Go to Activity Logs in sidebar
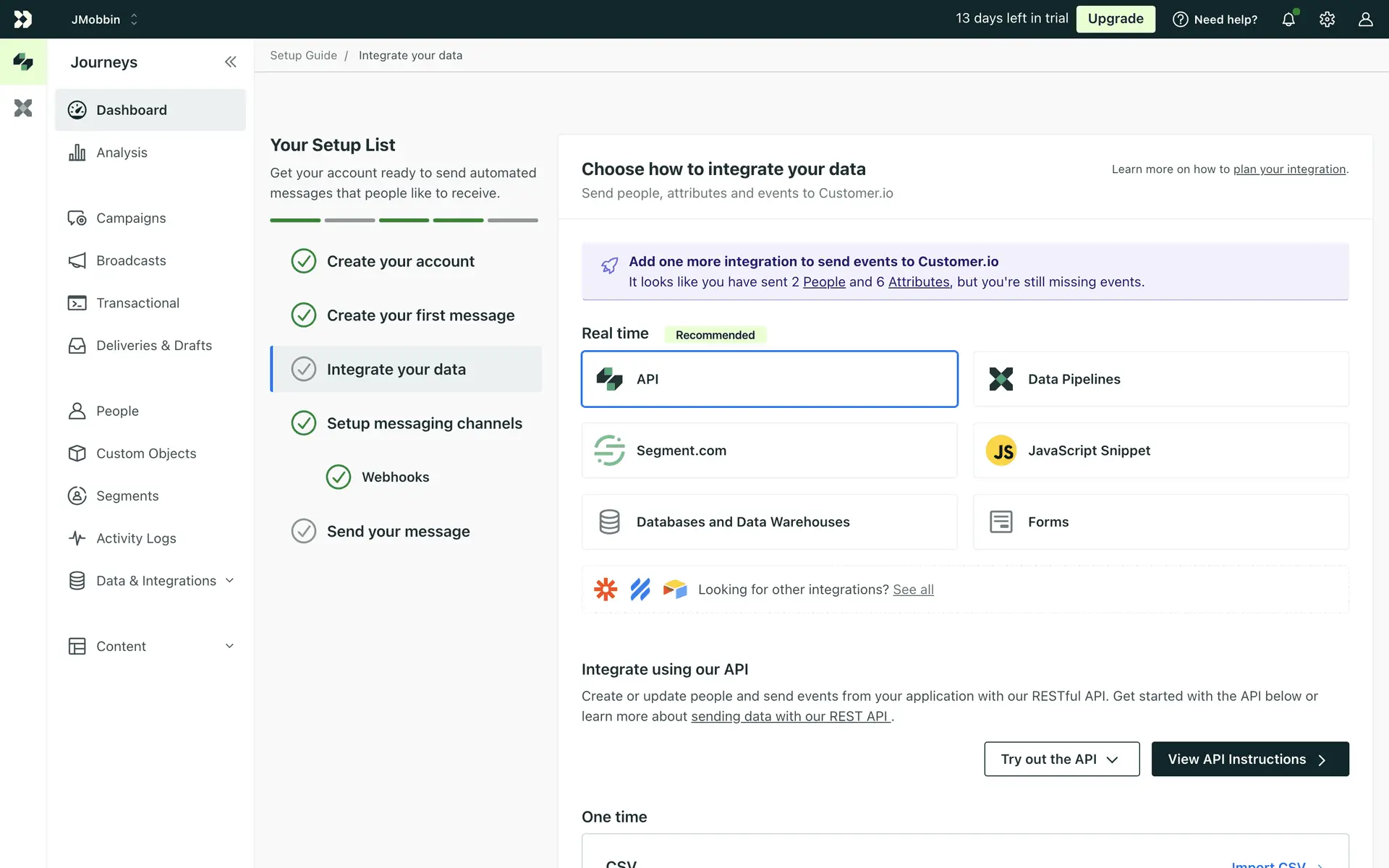 (x=136, y=538)
